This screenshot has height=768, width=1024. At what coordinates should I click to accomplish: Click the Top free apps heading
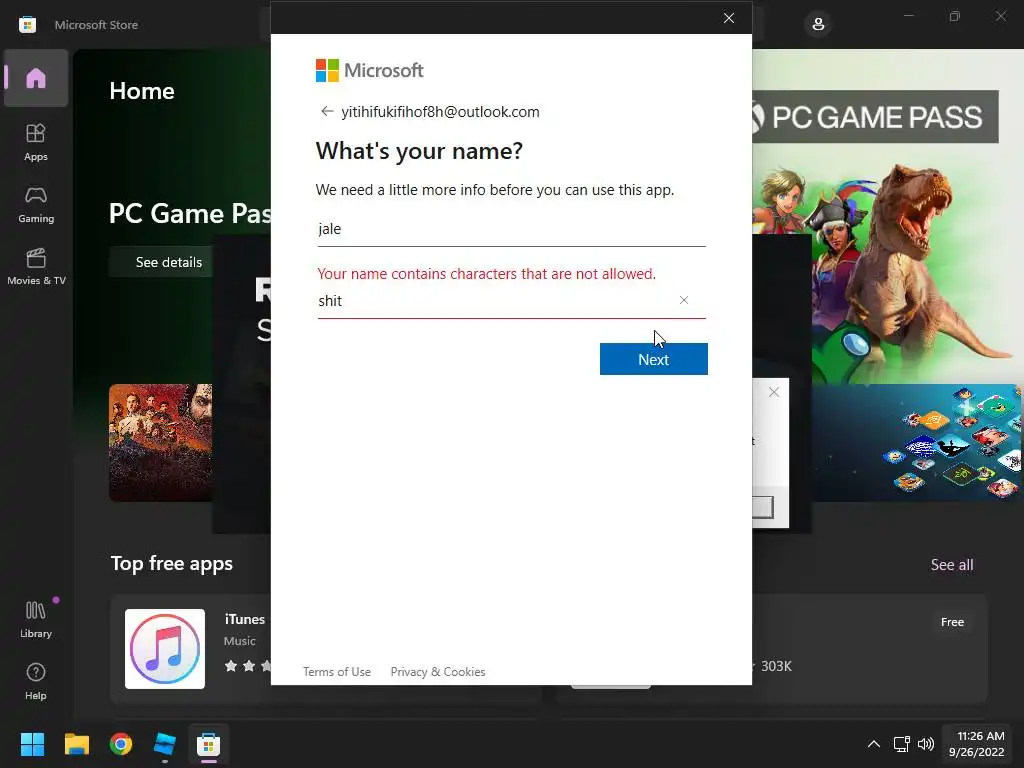click(x=172, y=563)
